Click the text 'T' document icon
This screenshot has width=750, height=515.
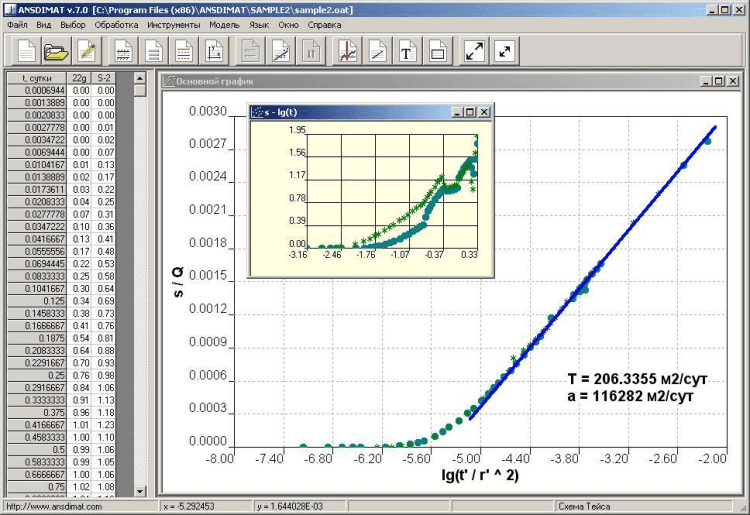click(x=408, y=51)
